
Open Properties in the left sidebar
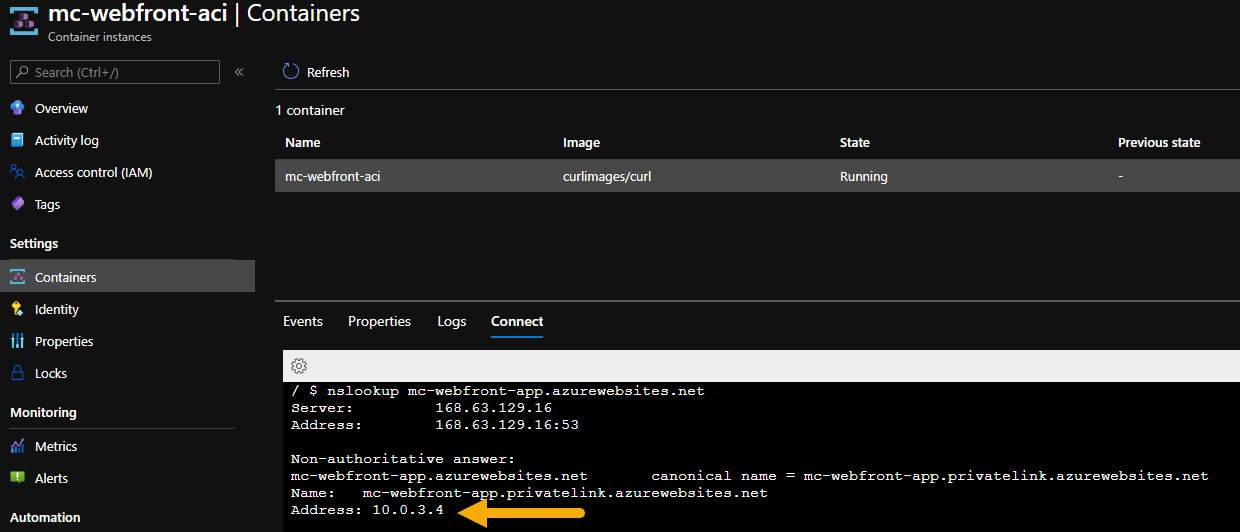[64, 341]
